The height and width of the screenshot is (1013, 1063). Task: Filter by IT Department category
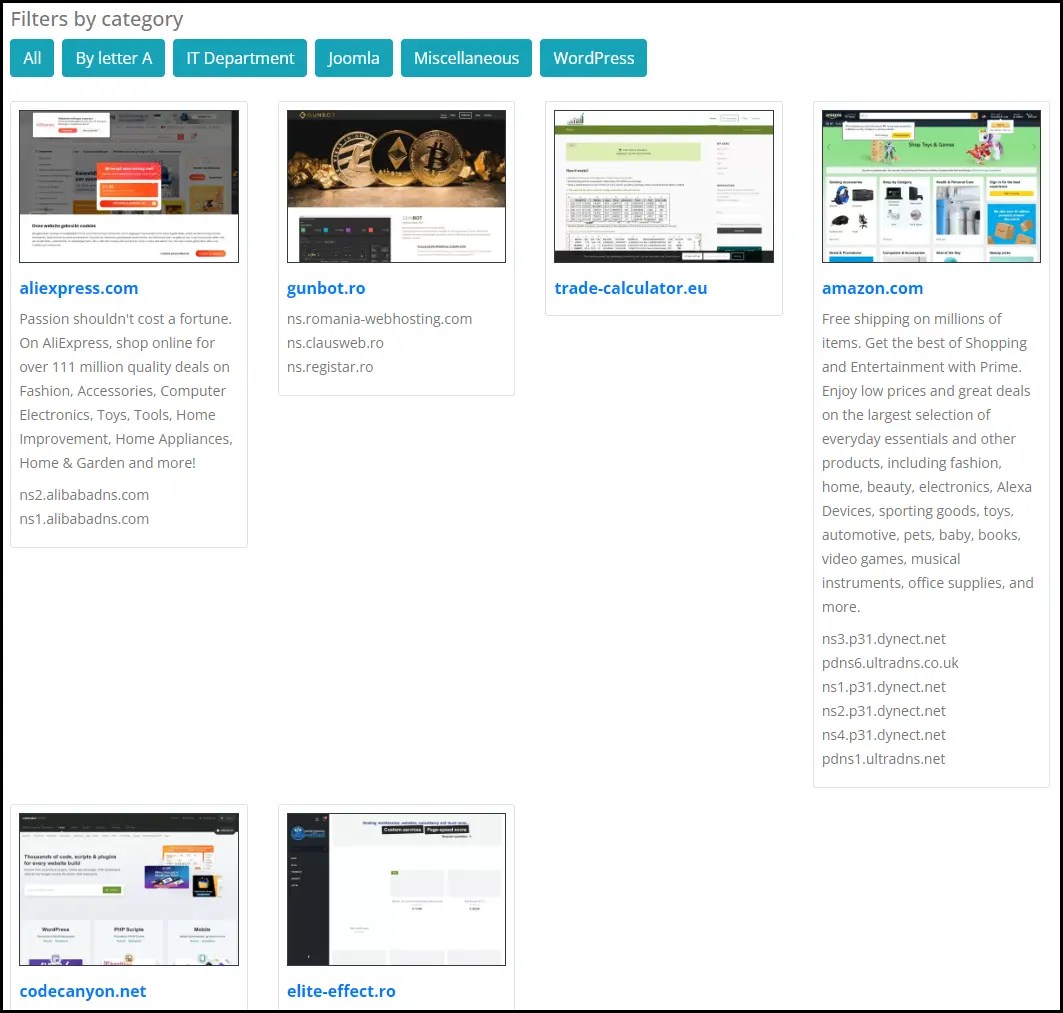click(240, 58)
